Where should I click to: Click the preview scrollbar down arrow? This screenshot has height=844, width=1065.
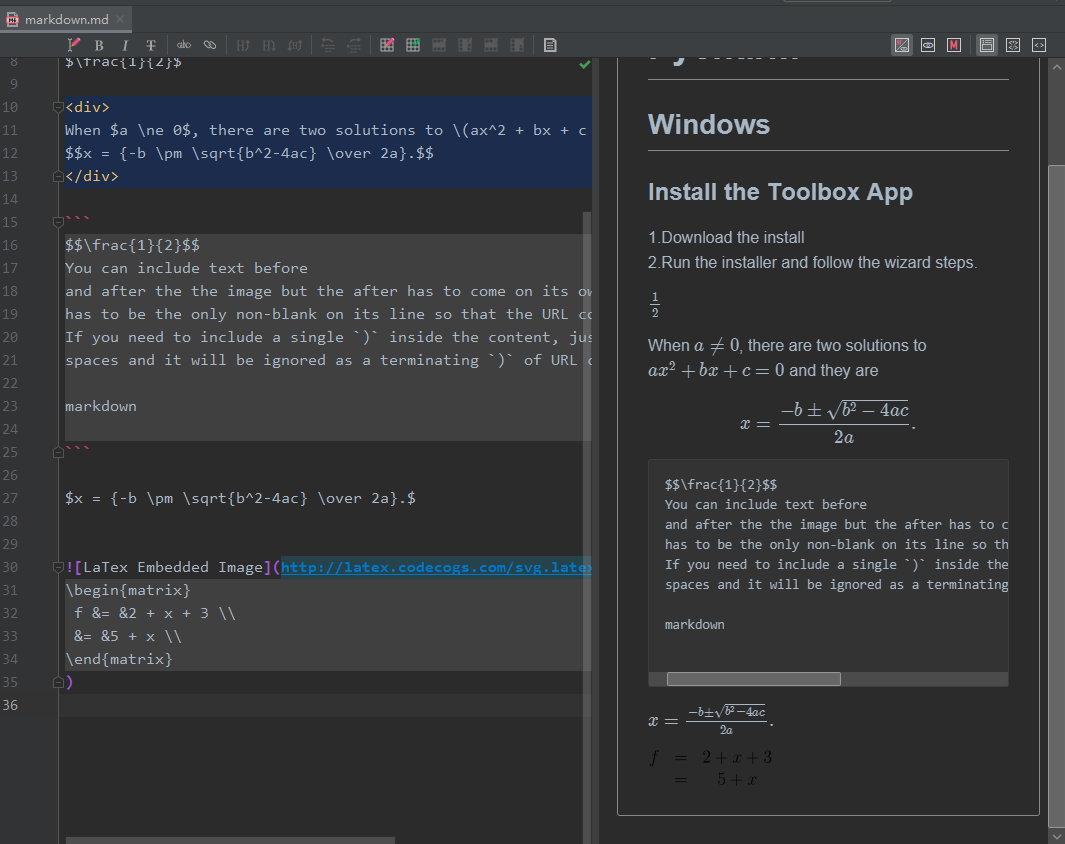point(1056,836)
